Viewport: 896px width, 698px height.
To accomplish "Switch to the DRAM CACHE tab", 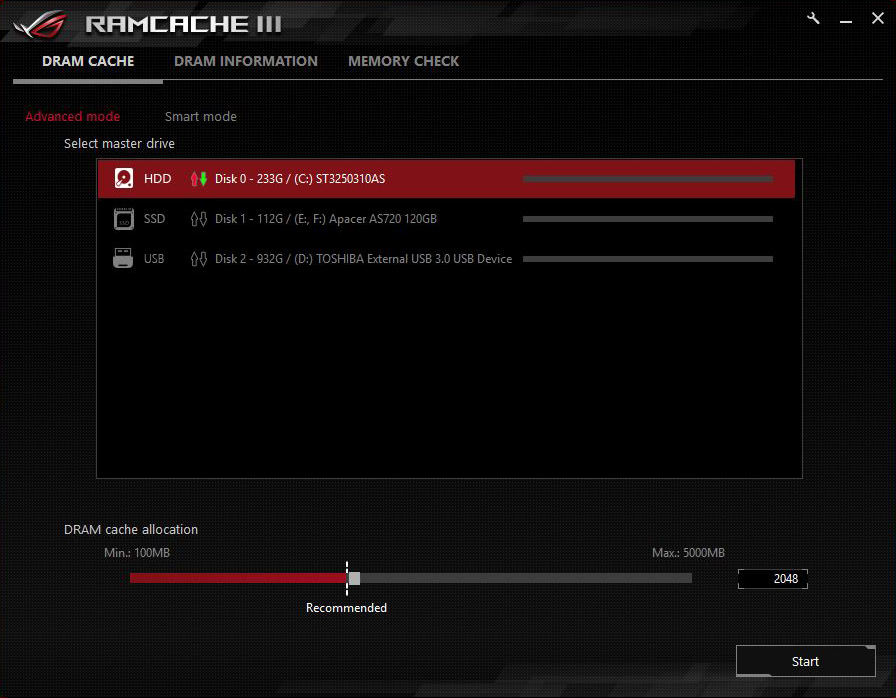I will (88, 61).
